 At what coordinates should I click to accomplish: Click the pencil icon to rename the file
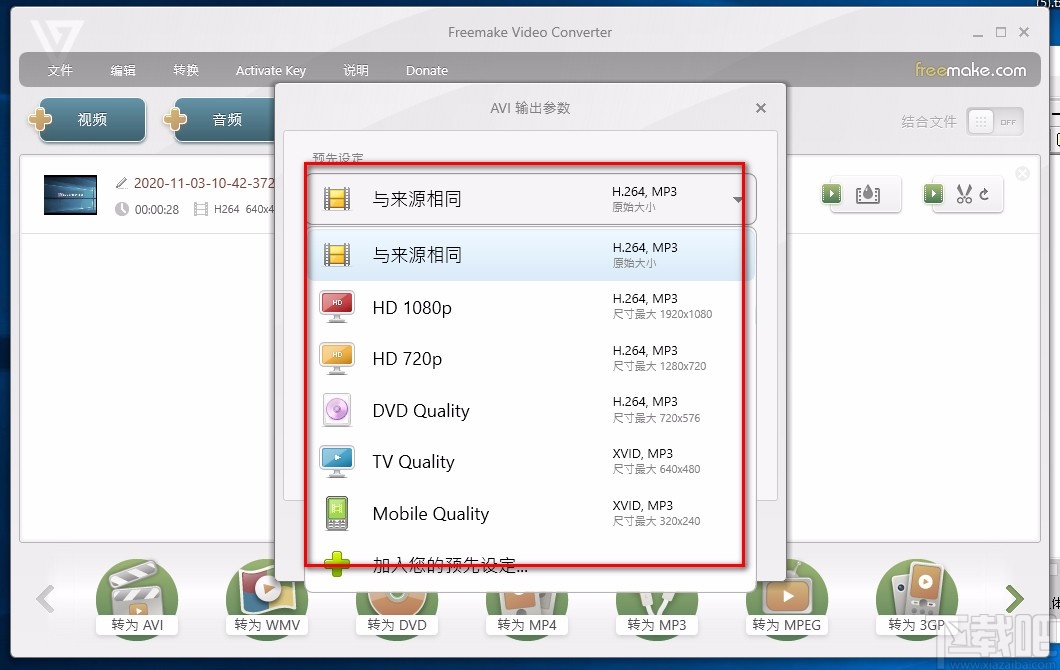[x=122, y=183]
